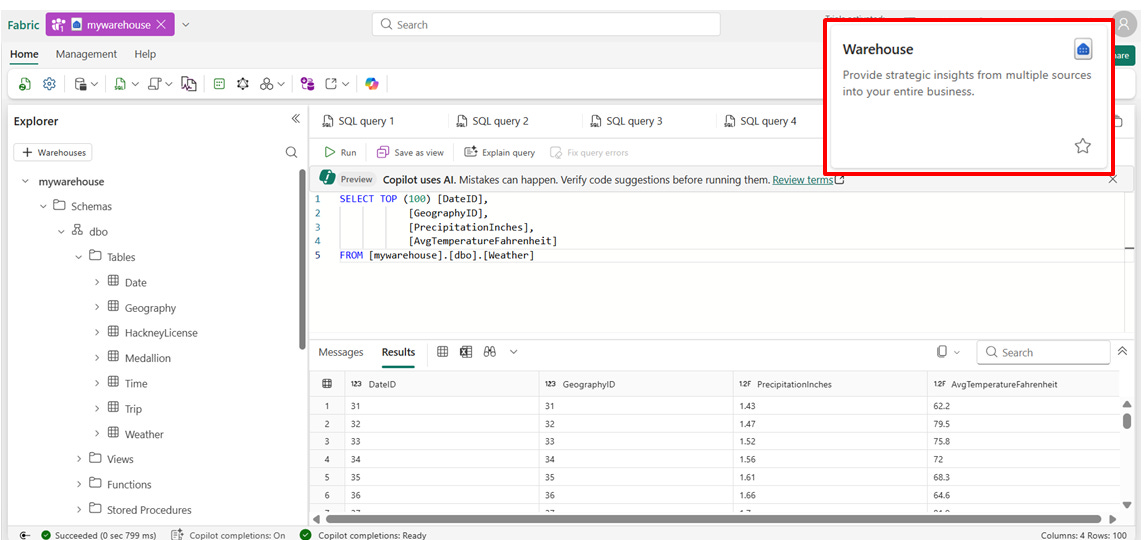Open dropdown next to Get data icon
Image resolution: width=1144 pixels, height=540 pixels.
[x=95, y=85]
